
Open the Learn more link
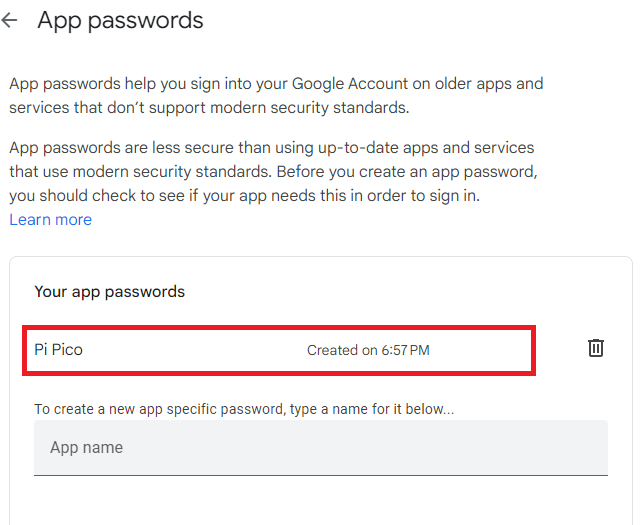[x=50, y=220]
